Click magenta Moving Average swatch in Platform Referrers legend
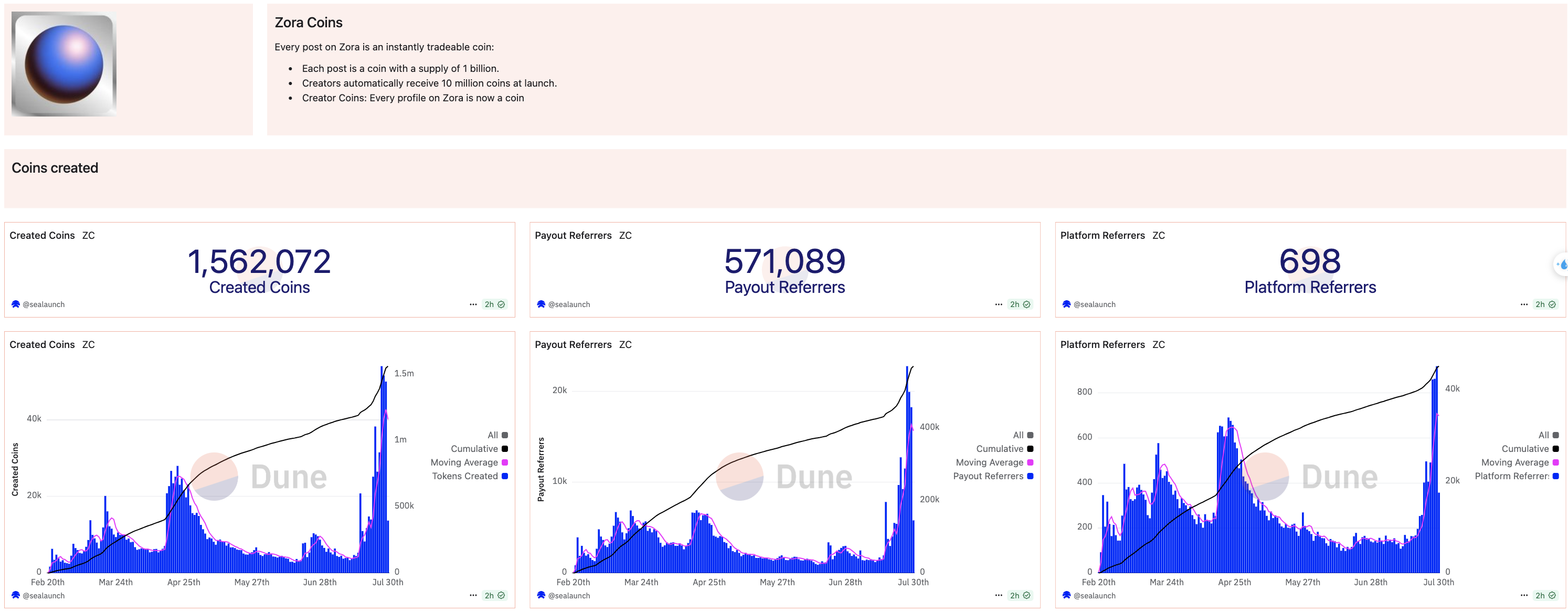The image size is (1568, 612). pos(1556,463)
